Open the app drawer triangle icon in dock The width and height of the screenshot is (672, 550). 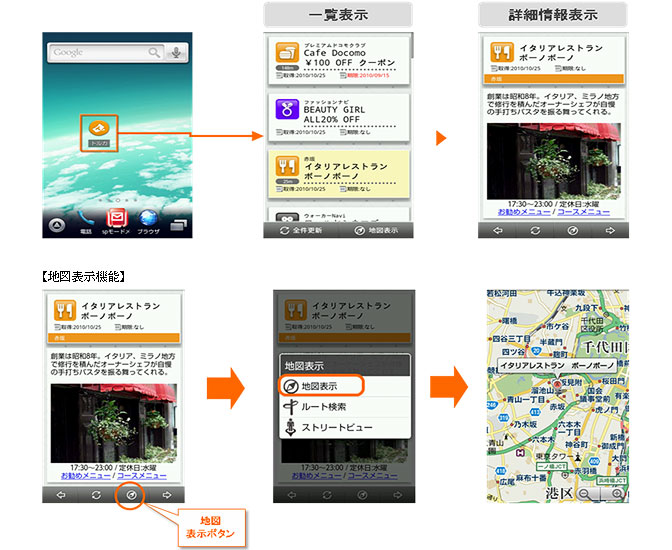coord(57,225)
